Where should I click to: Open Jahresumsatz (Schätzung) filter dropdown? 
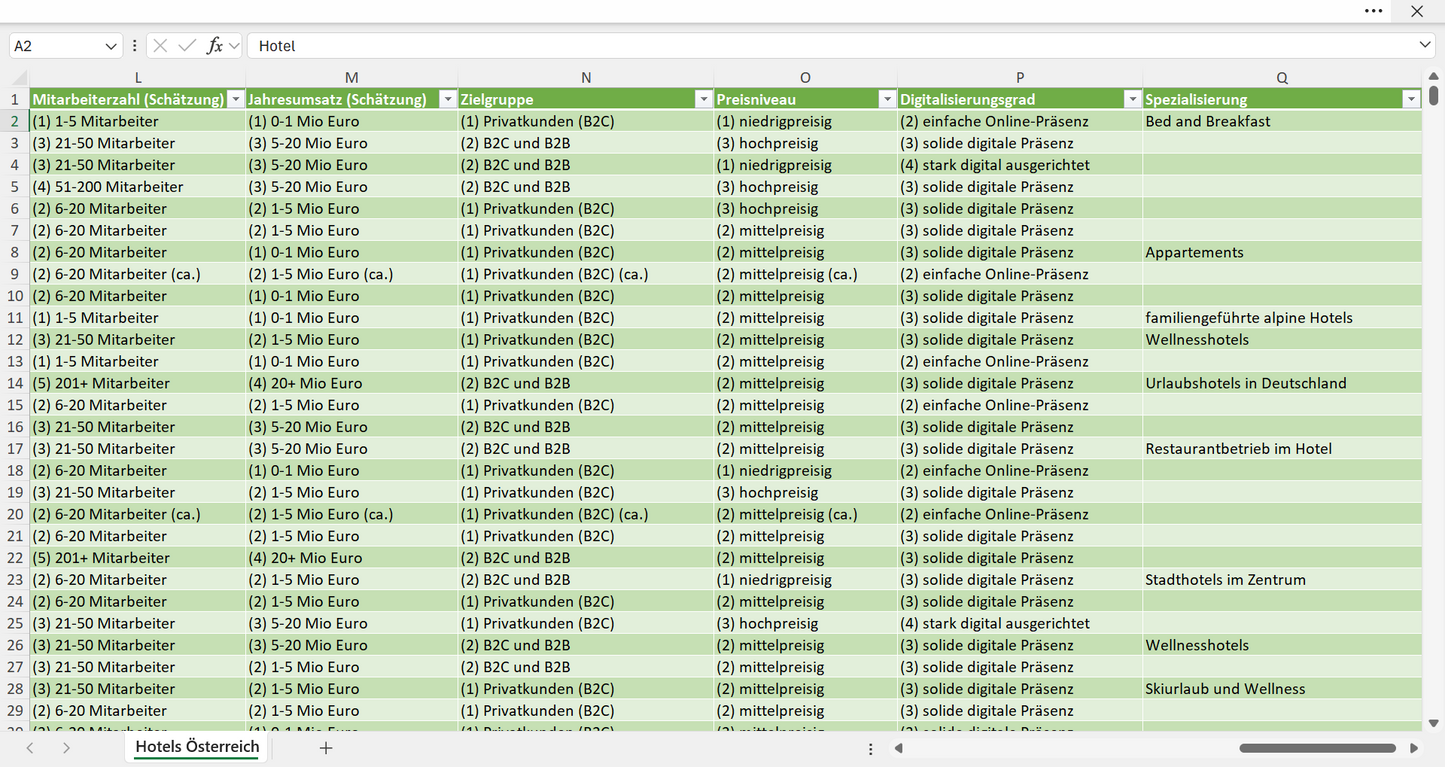point(447,99)
